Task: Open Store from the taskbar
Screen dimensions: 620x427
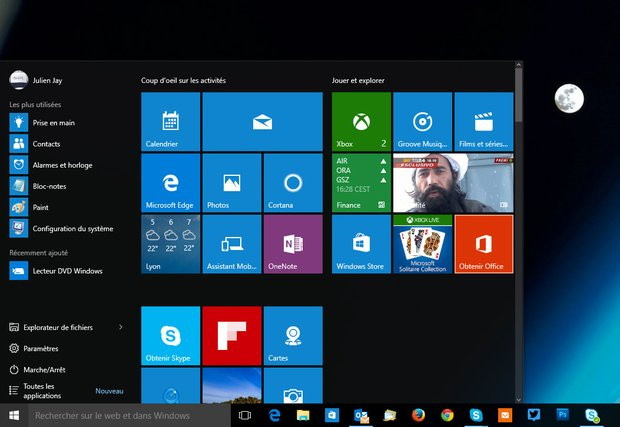Action: (x=332, y=416)
